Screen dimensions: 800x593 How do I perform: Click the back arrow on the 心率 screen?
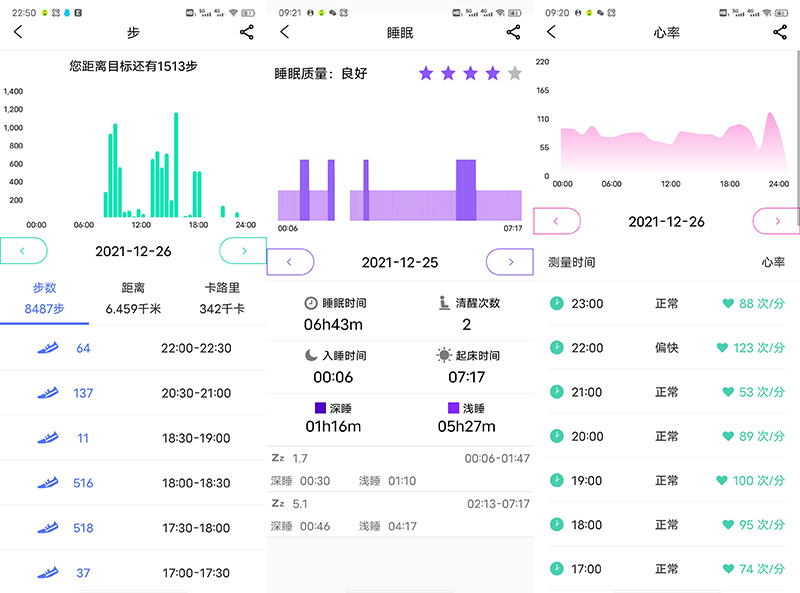550,33
